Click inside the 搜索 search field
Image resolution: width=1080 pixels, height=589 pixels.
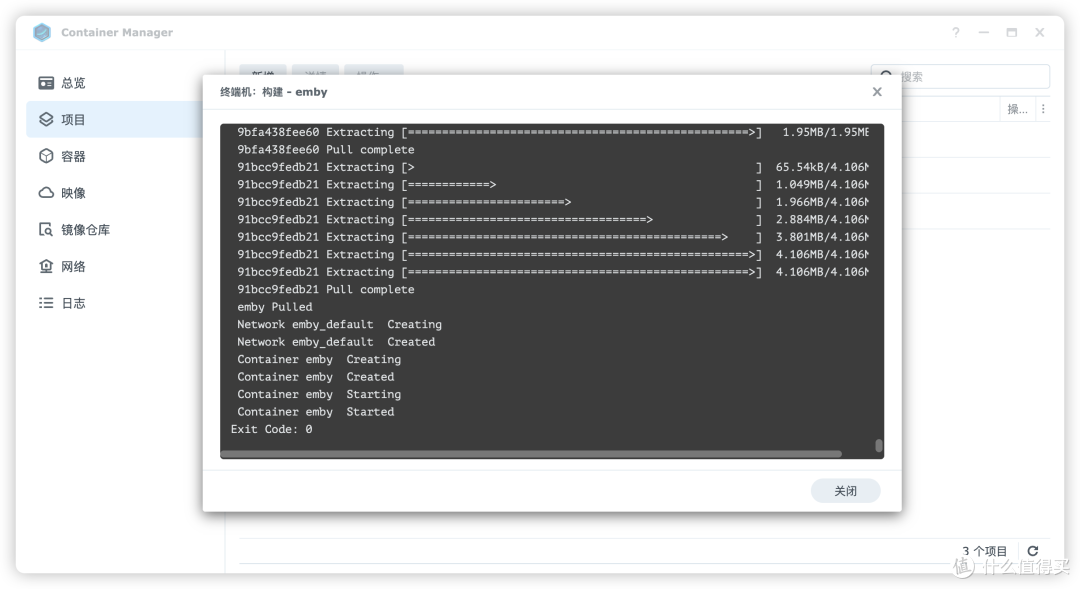[x=960, y=76]
